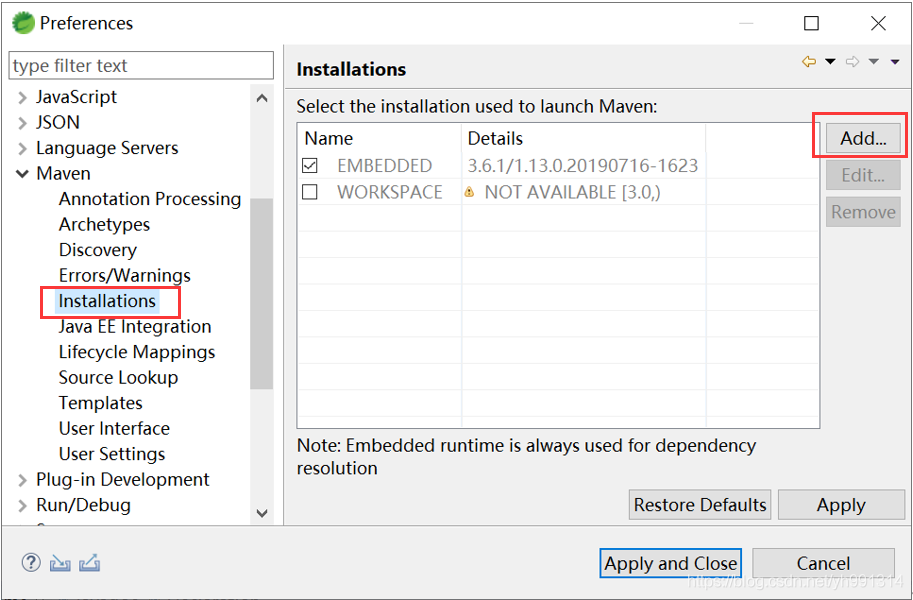Click the Eclipse Preferences window icon
This screenshot has width=913, height=600.
[x=22, y=23]
